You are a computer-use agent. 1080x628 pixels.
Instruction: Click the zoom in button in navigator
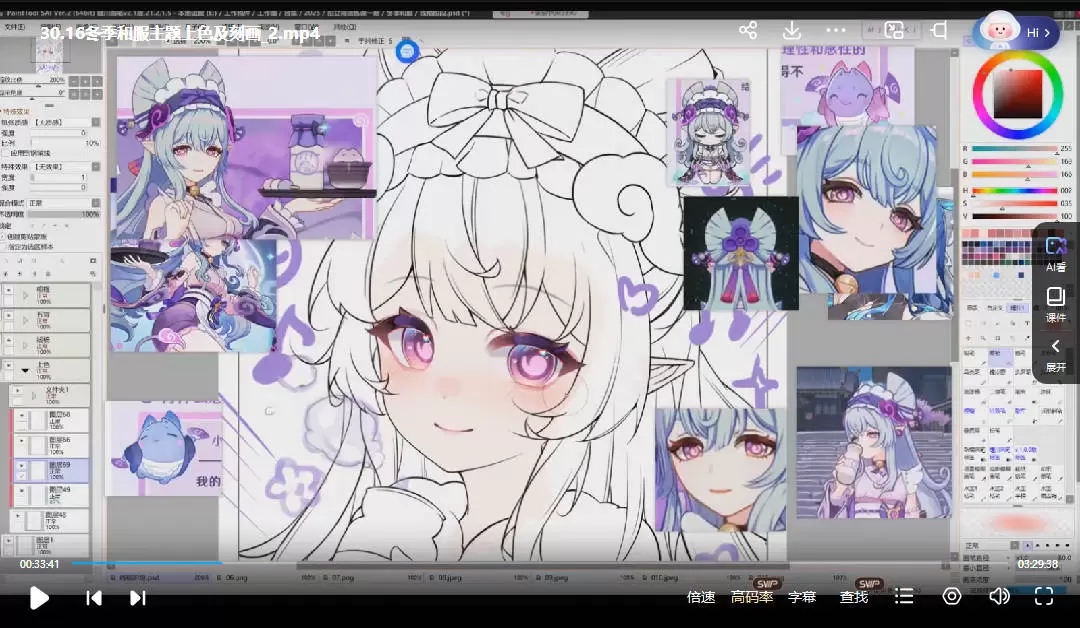[85, 81]
